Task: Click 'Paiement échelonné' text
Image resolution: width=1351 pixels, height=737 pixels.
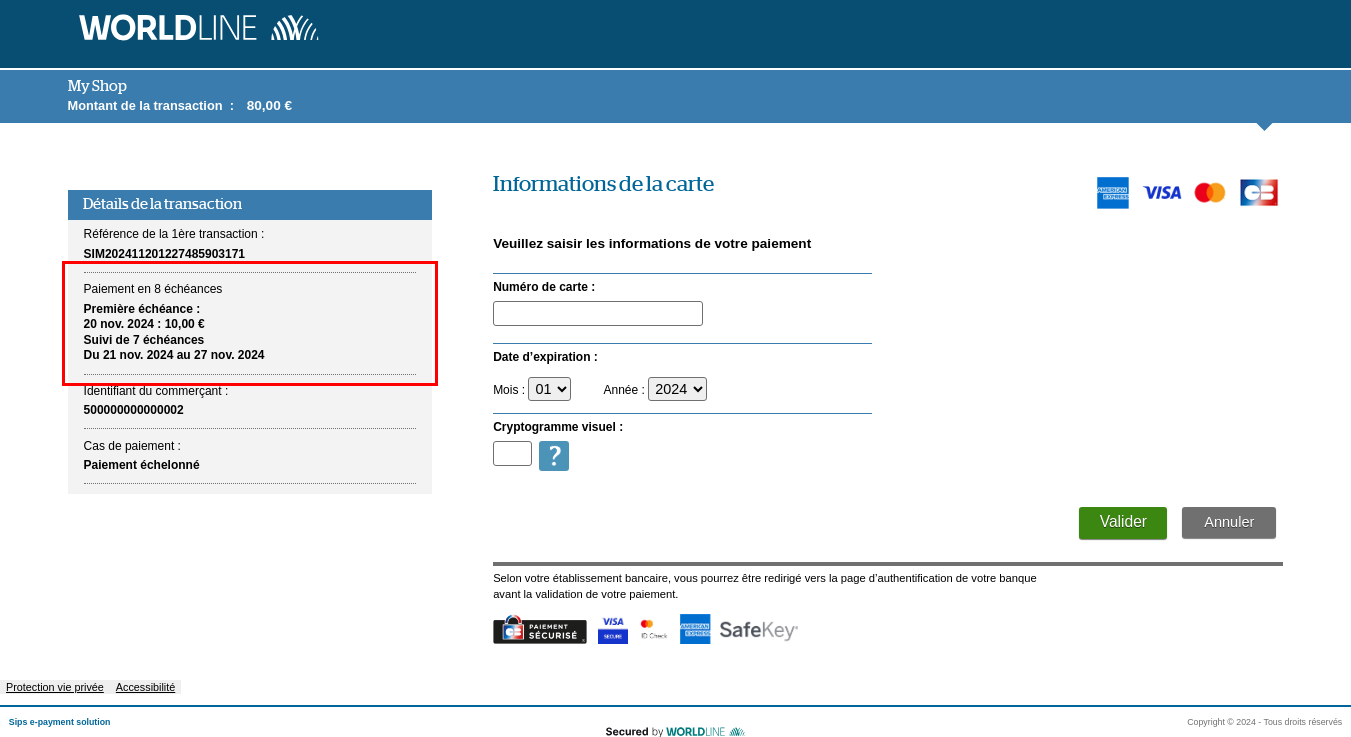Action: [x=142, y=465]
